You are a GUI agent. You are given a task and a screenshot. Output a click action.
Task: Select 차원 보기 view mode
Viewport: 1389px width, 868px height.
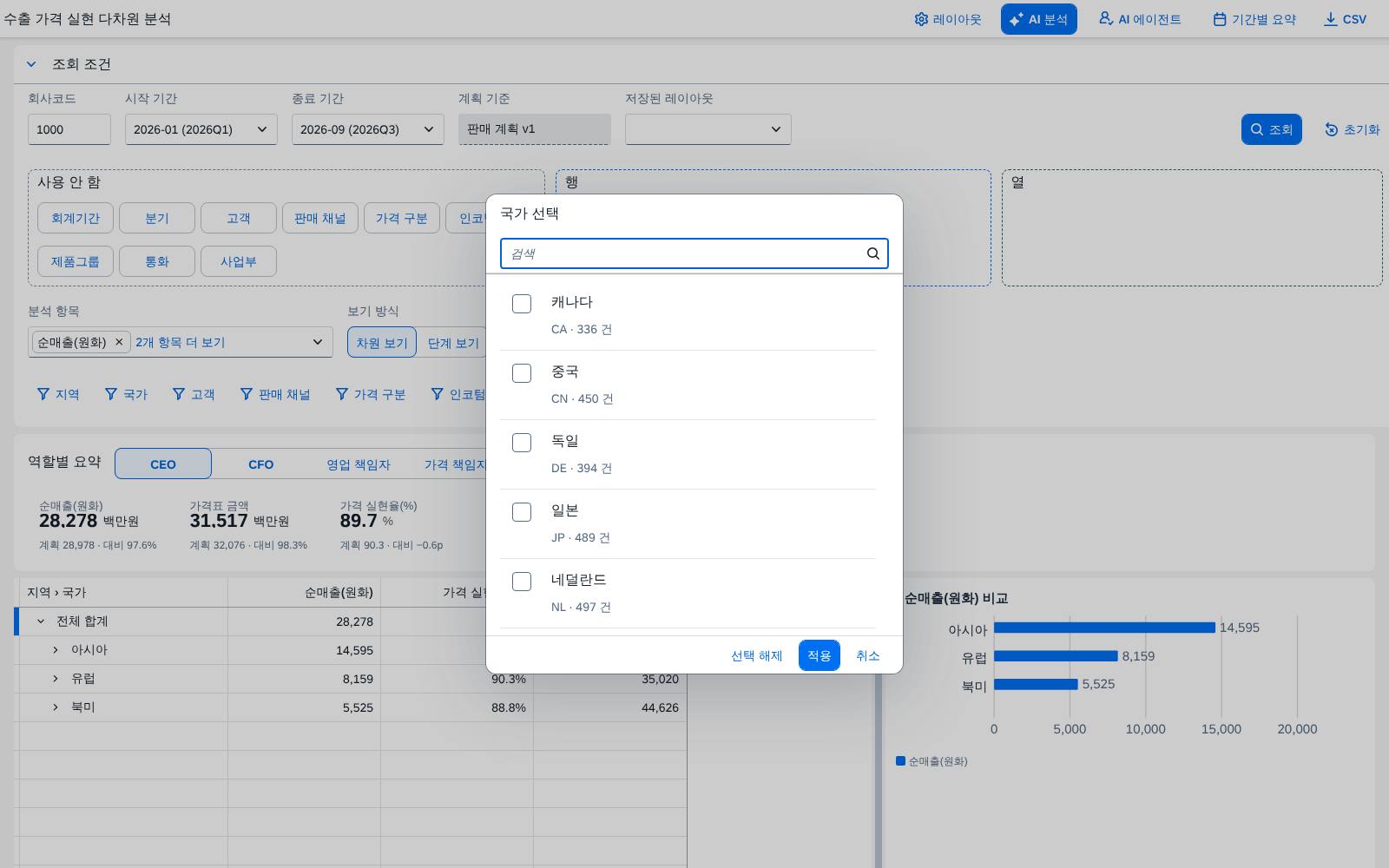coord(382,342)
